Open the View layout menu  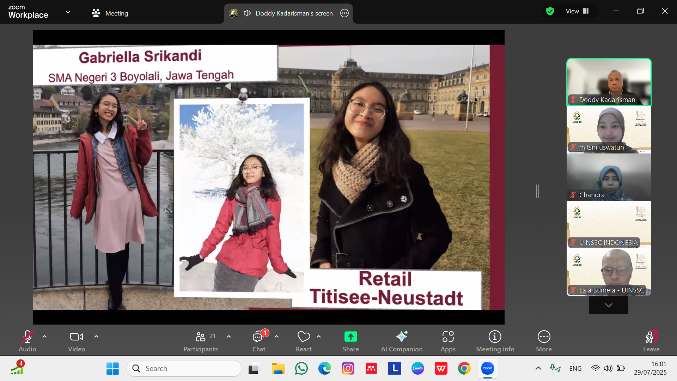tap(577, 11)
